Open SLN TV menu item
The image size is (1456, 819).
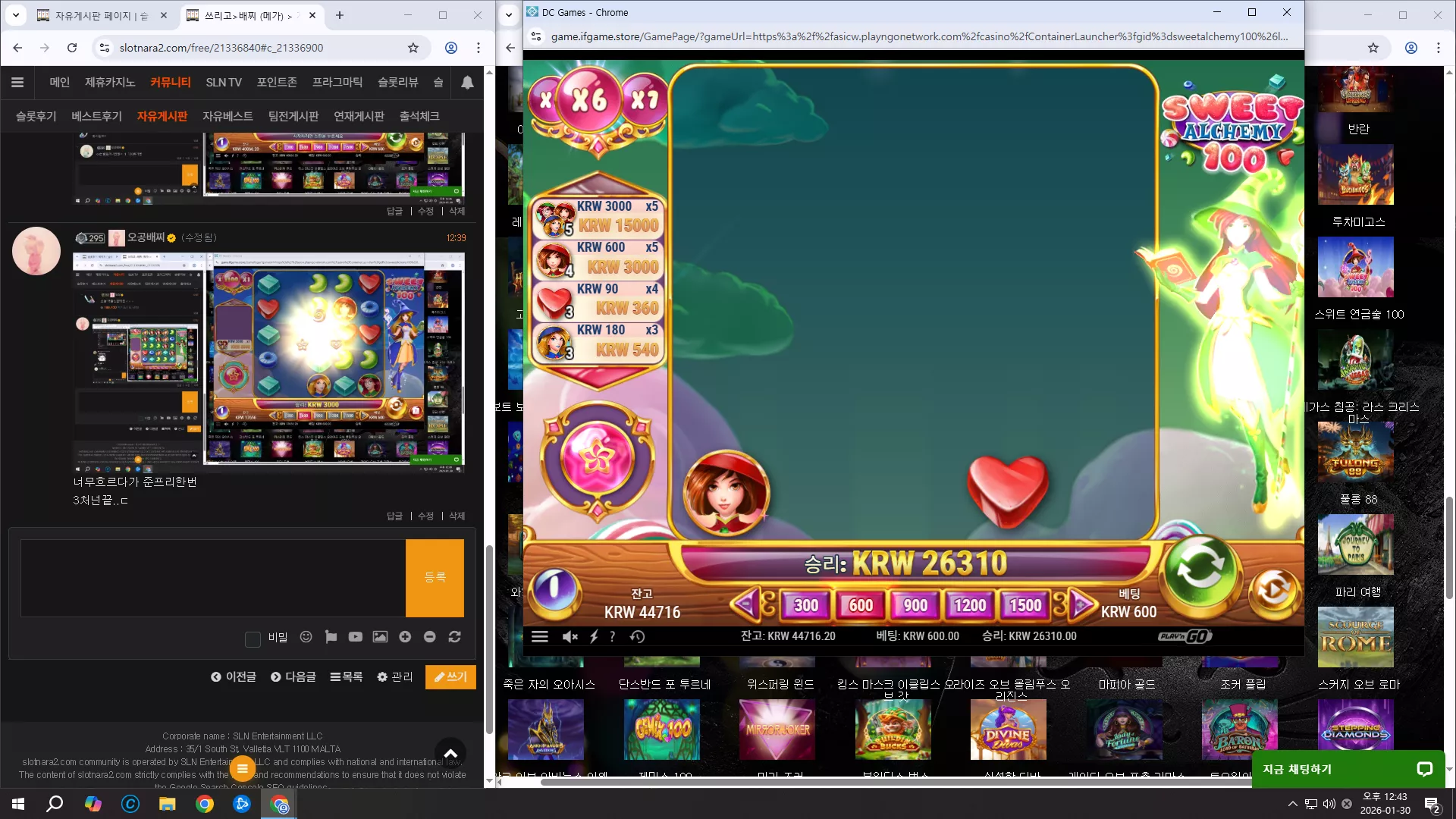coord(224,83)
